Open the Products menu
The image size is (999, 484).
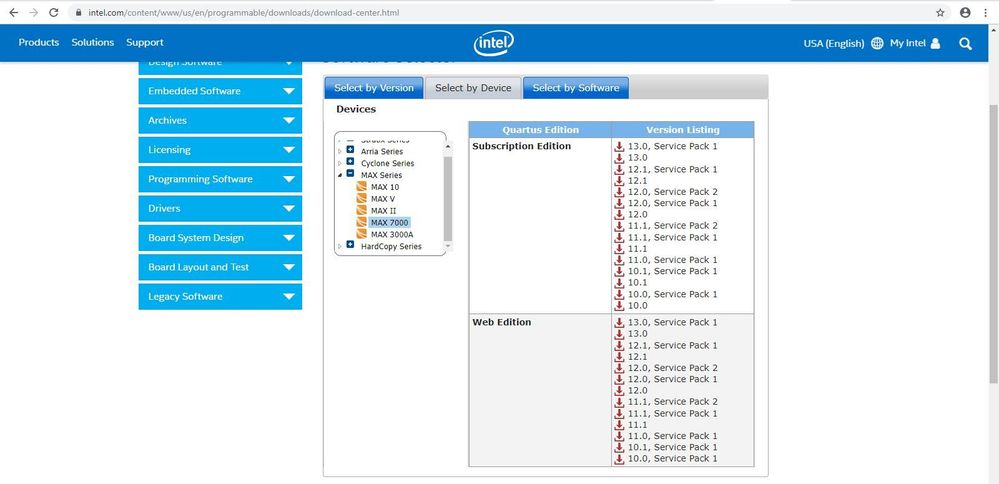tap(39, 43)
